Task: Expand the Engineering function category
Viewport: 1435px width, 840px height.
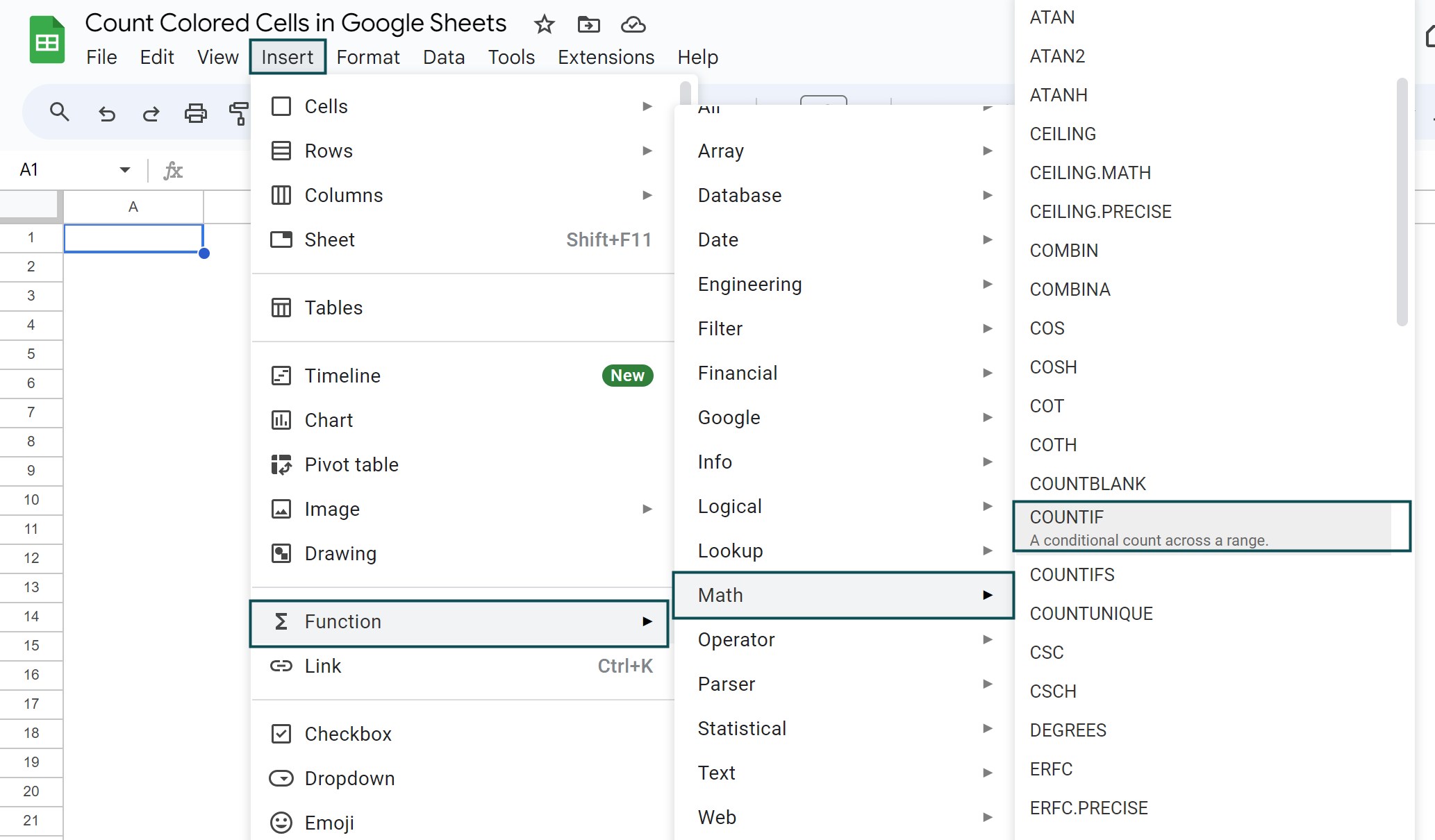Action: pos(844,284)
